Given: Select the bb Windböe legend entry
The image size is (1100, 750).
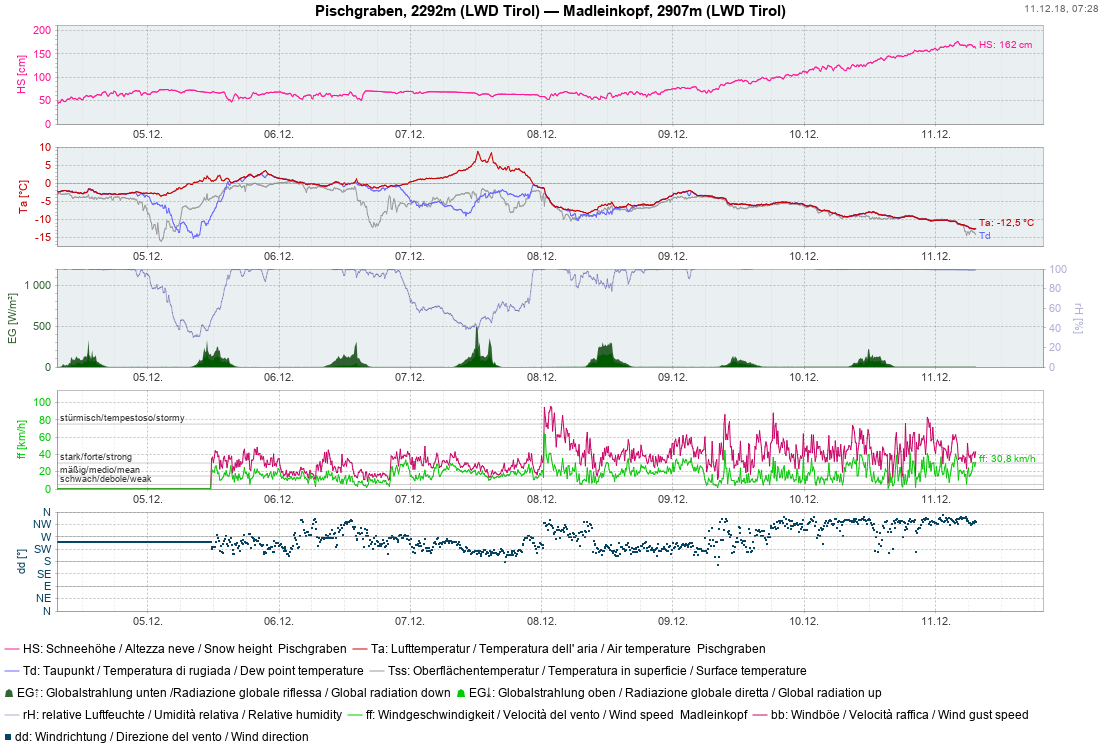Looking at the screenshot, I should tap(891, 715).
